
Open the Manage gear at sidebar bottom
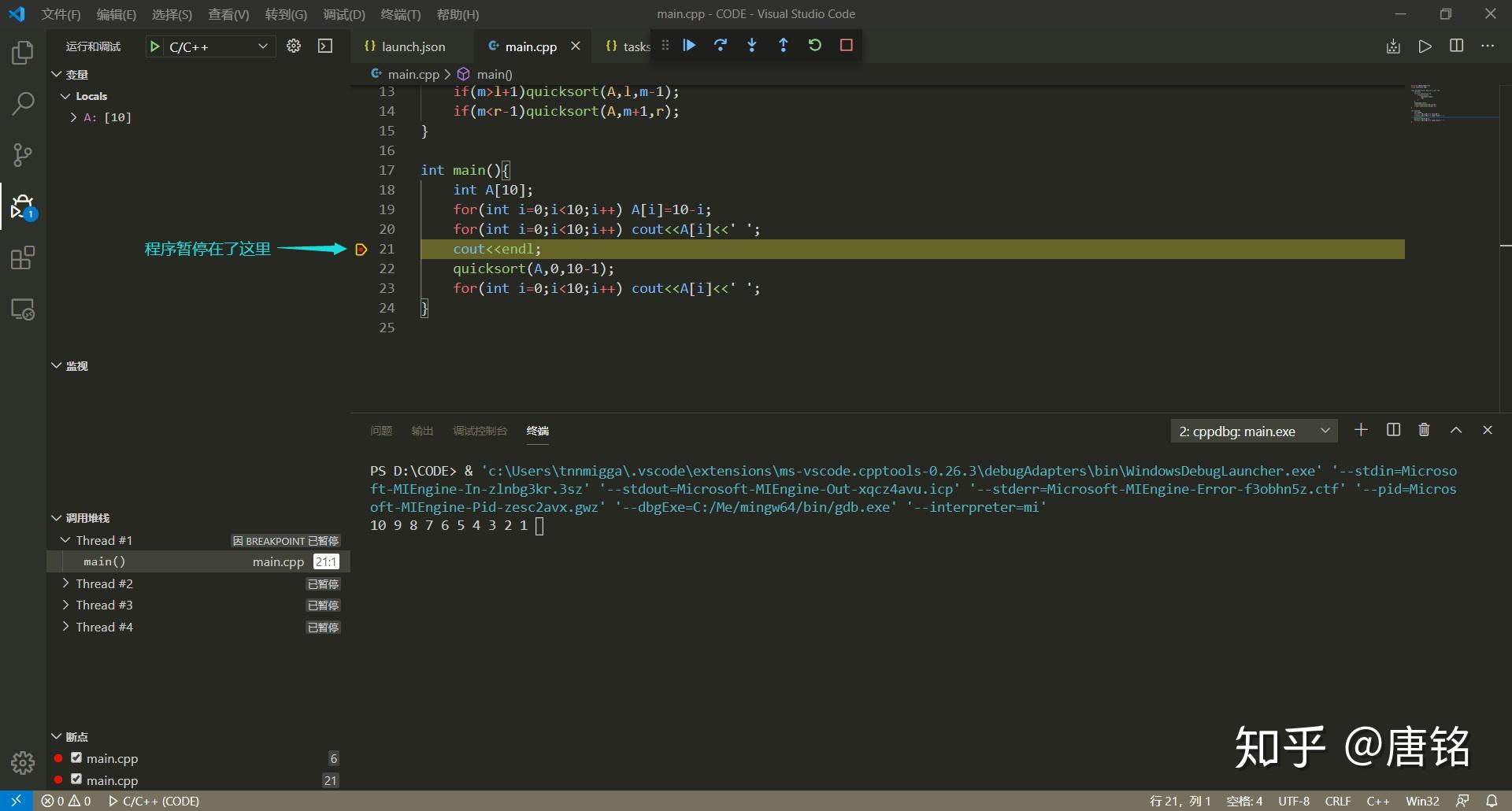pos(23,762)
